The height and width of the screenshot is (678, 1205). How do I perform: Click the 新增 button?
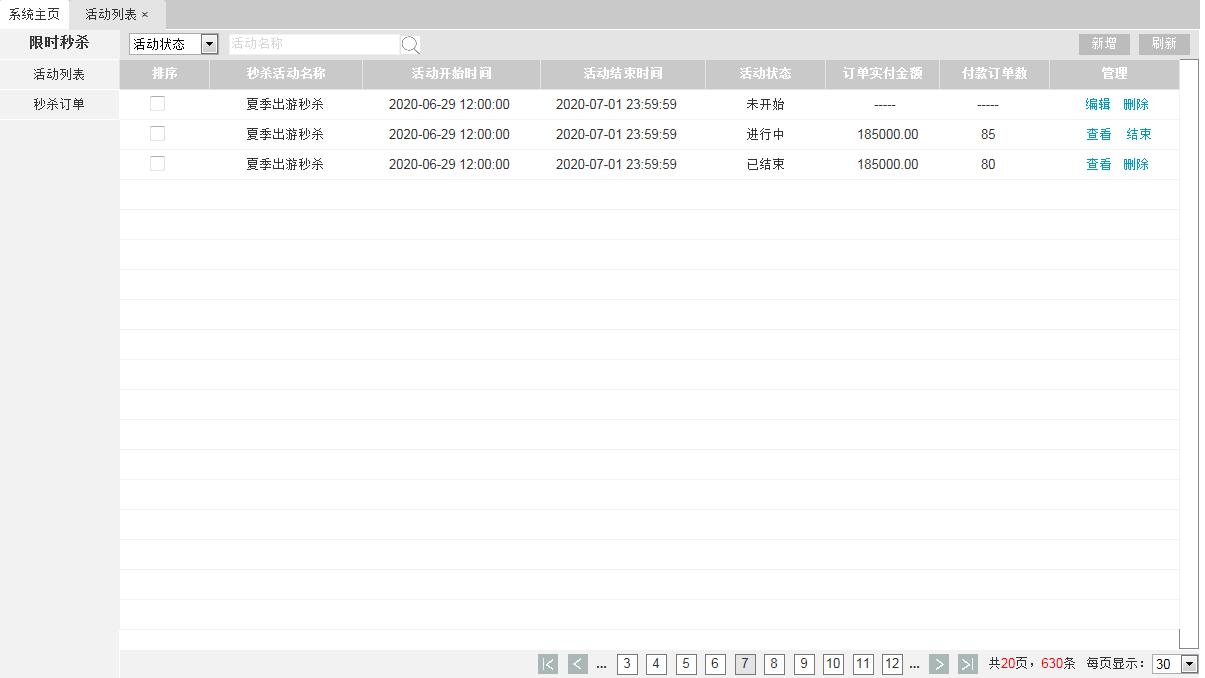(1104, 44)
